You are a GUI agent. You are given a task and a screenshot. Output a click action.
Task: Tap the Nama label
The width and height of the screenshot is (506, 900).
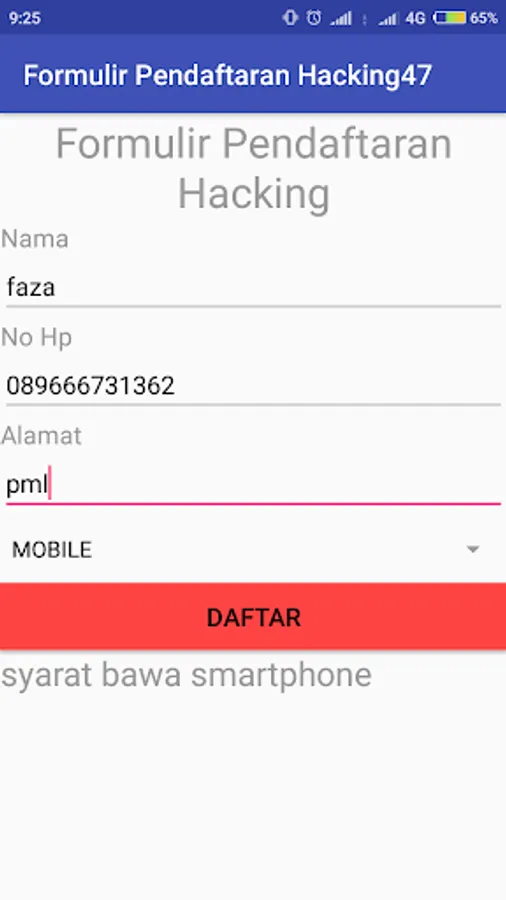click(35, 239)
